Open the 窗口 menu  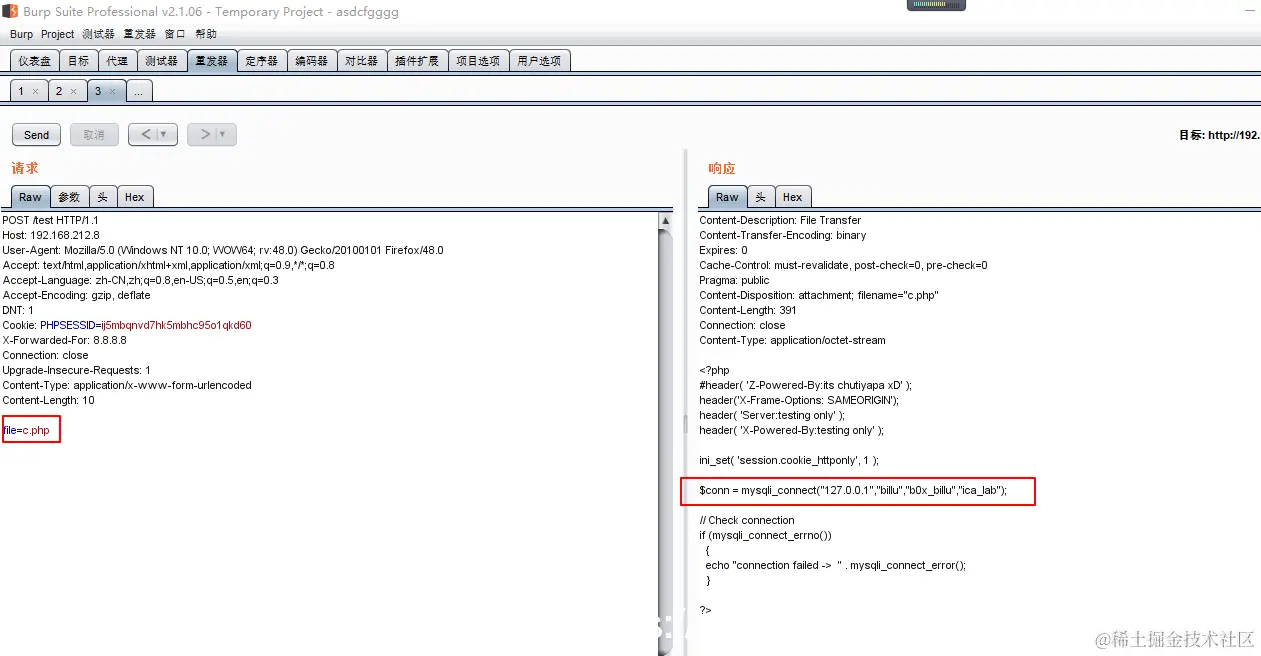pos(175,34)
